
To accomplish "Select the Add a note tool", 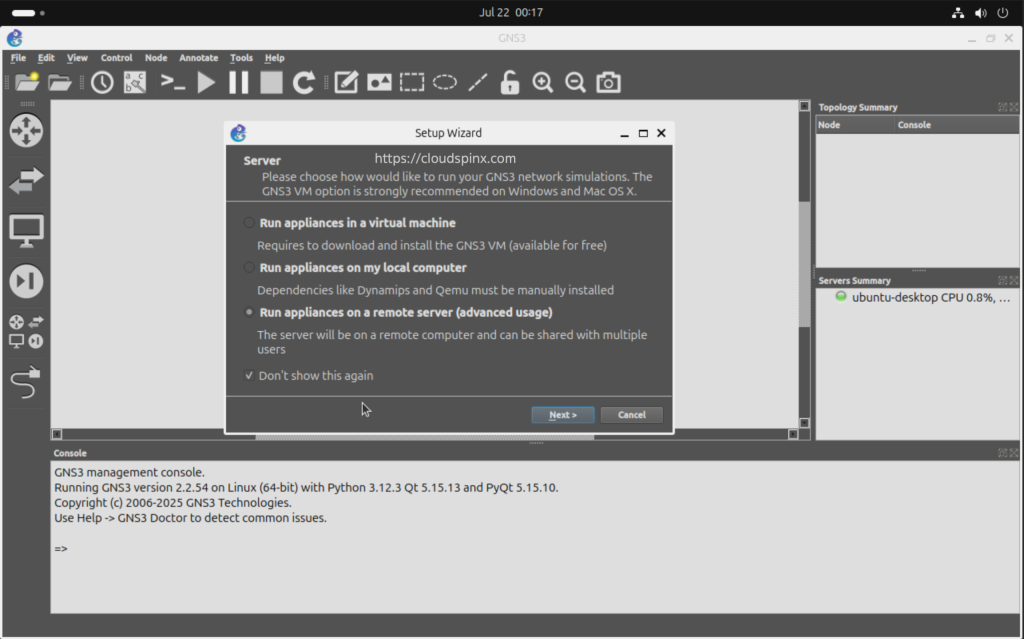I will [346, 82].
